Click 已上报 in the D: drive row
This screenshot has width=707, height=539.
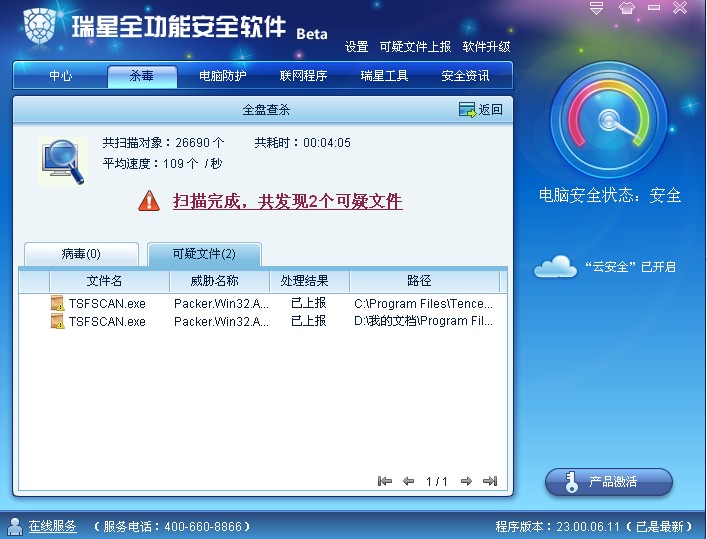(x=309, y=321)
